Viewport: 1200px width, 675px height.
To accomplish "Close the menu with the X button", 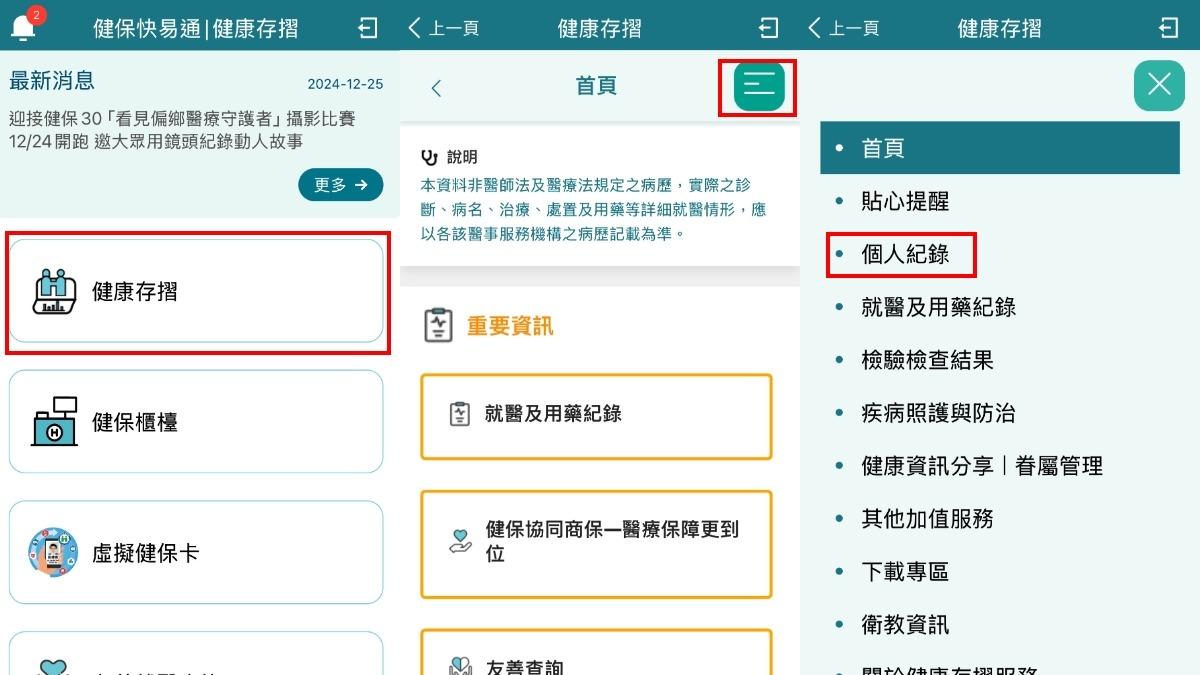I will tap(1159, 85).
